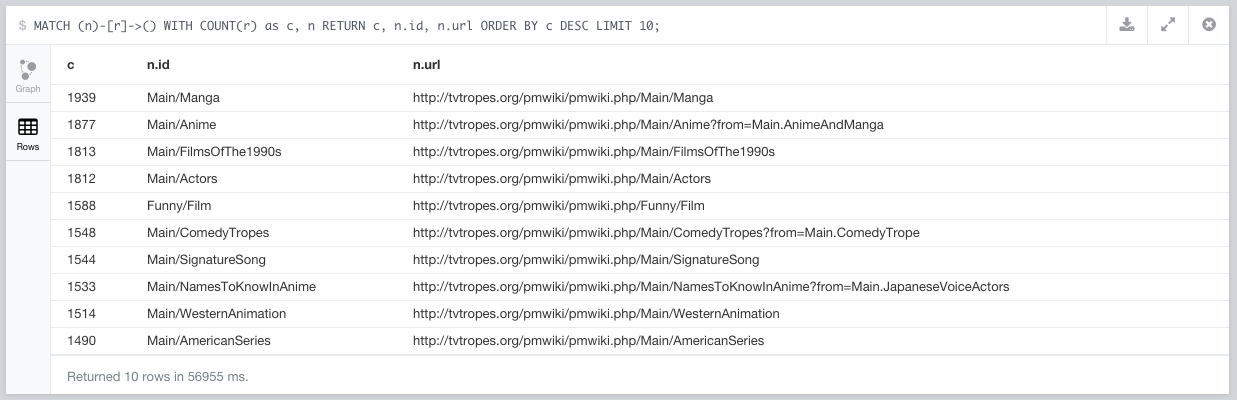
Task: Select the Main/WesternAnimation id cell
Action: (x=216, y=314)
